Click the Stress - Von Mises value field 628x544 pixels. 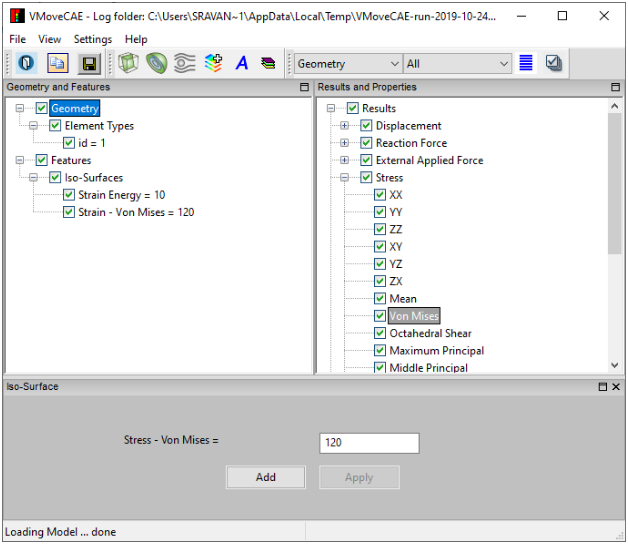click(x=369, y=442)
